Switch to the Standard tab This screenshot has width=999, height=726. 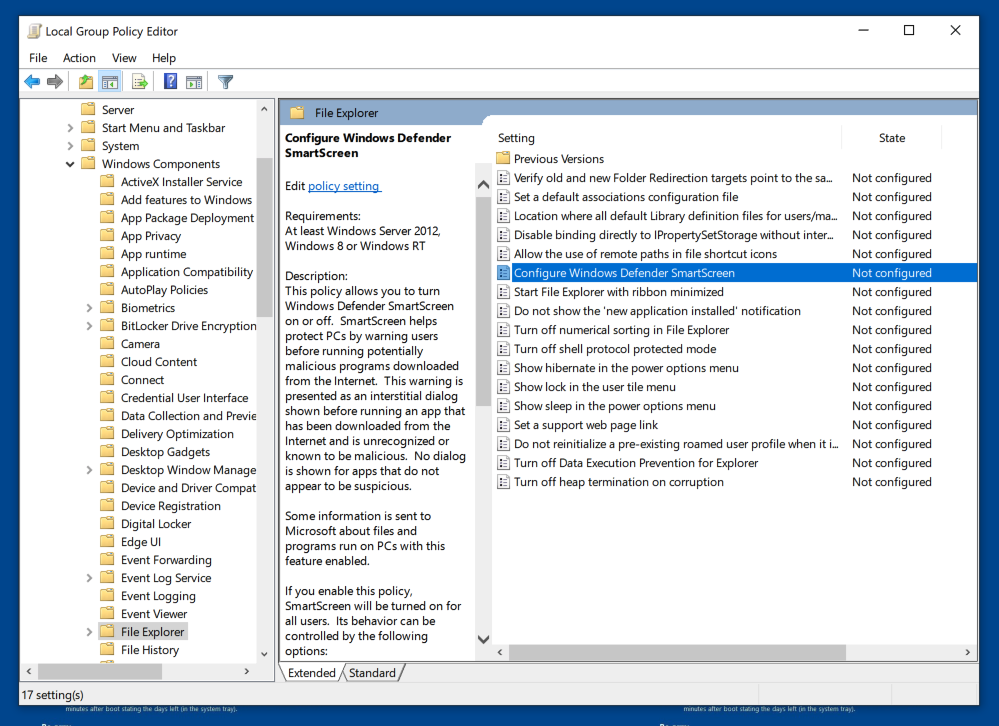[372, 673]
